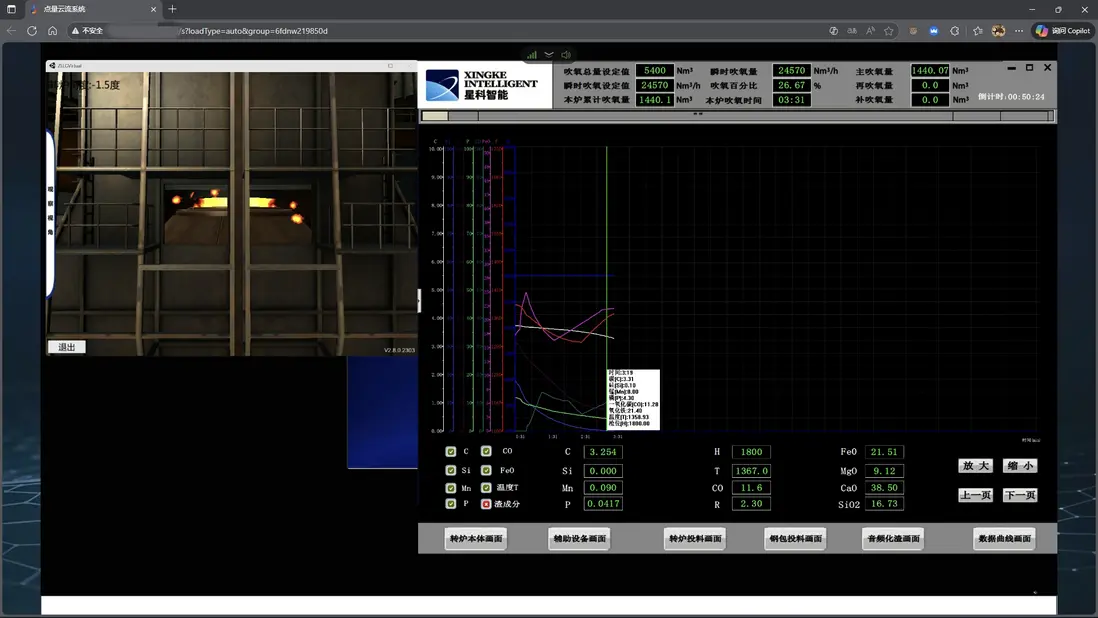Uncheck the C curve checkbox
Viewport: 1098px width, 618px height.
(451, 452)
